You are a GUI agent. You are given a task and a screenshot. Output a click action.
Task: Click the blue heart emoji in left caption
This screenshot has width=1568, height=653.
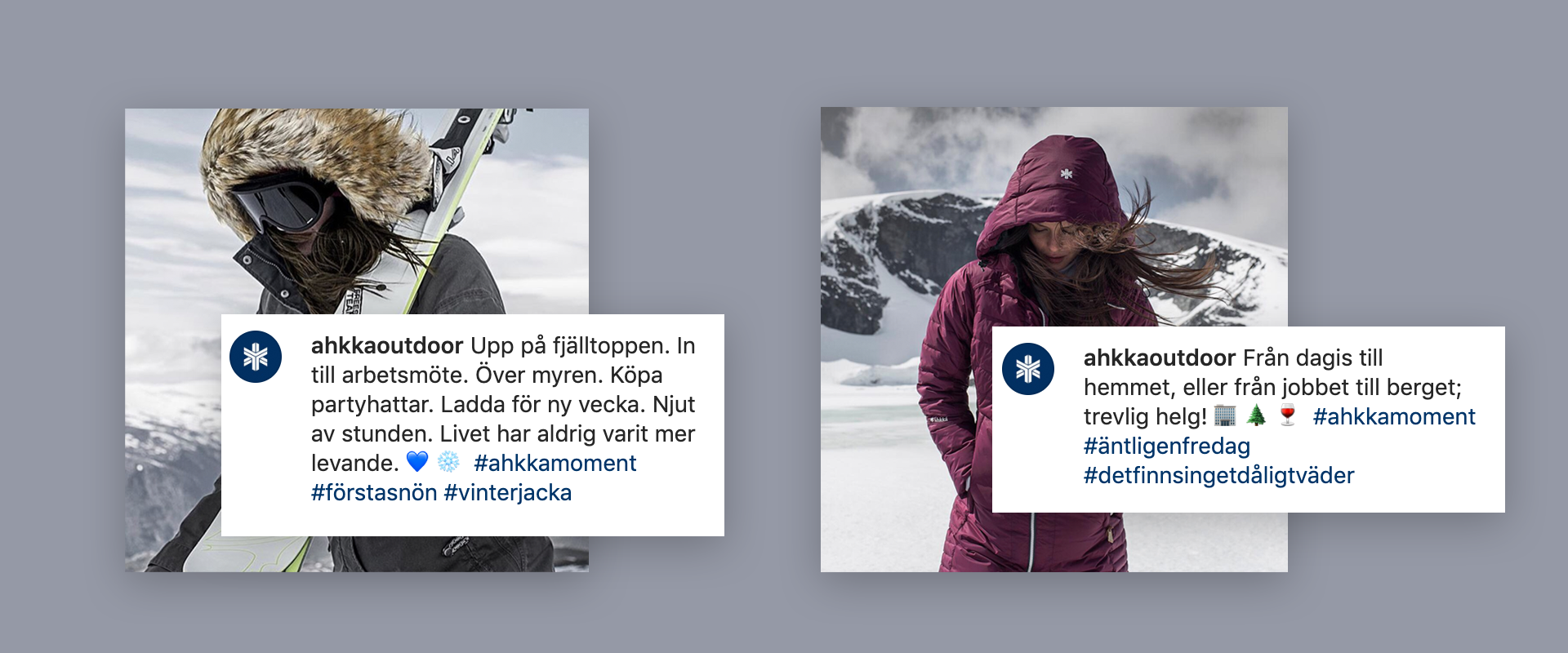coord(417,462)
